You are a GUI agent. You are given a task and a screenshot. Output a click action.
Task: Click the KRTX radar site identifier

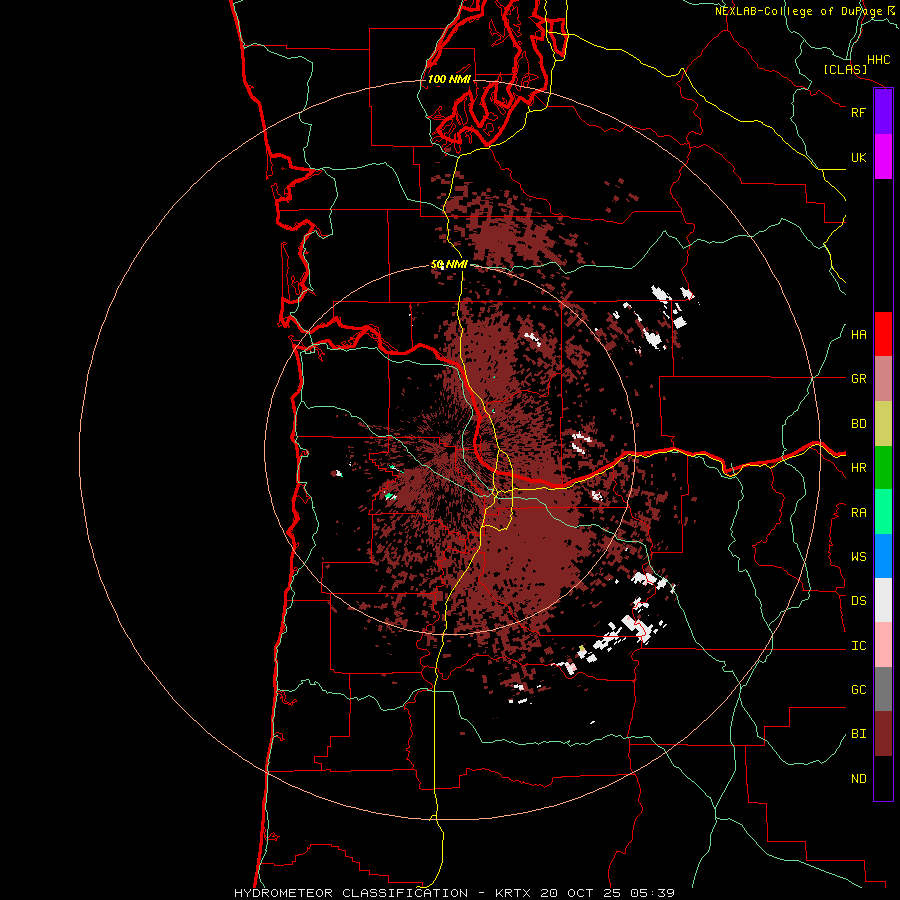516,893
